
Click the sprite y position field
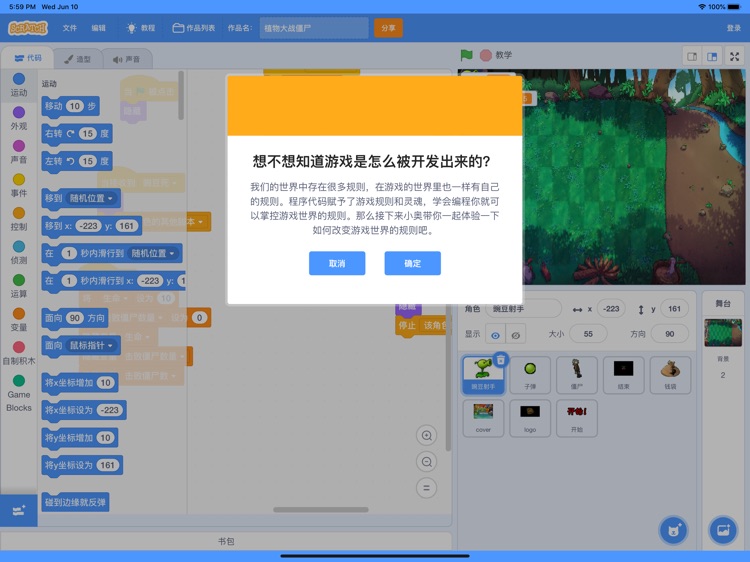coord(674,309)
